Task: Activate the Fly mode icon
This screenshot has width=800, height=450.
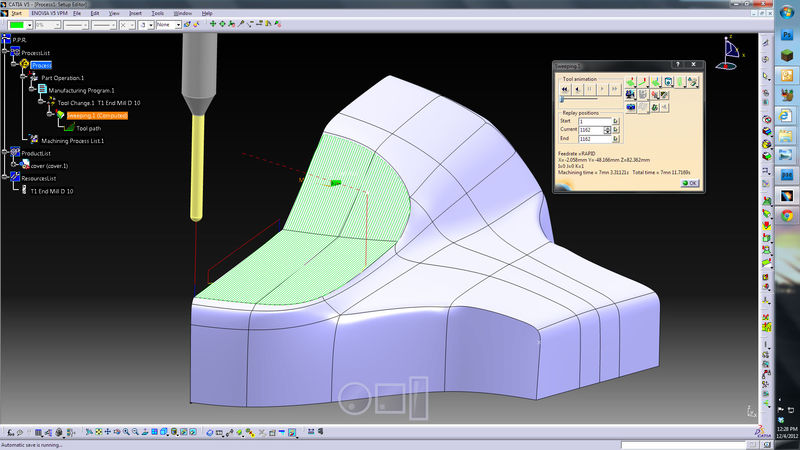Action: click(89, 432)
